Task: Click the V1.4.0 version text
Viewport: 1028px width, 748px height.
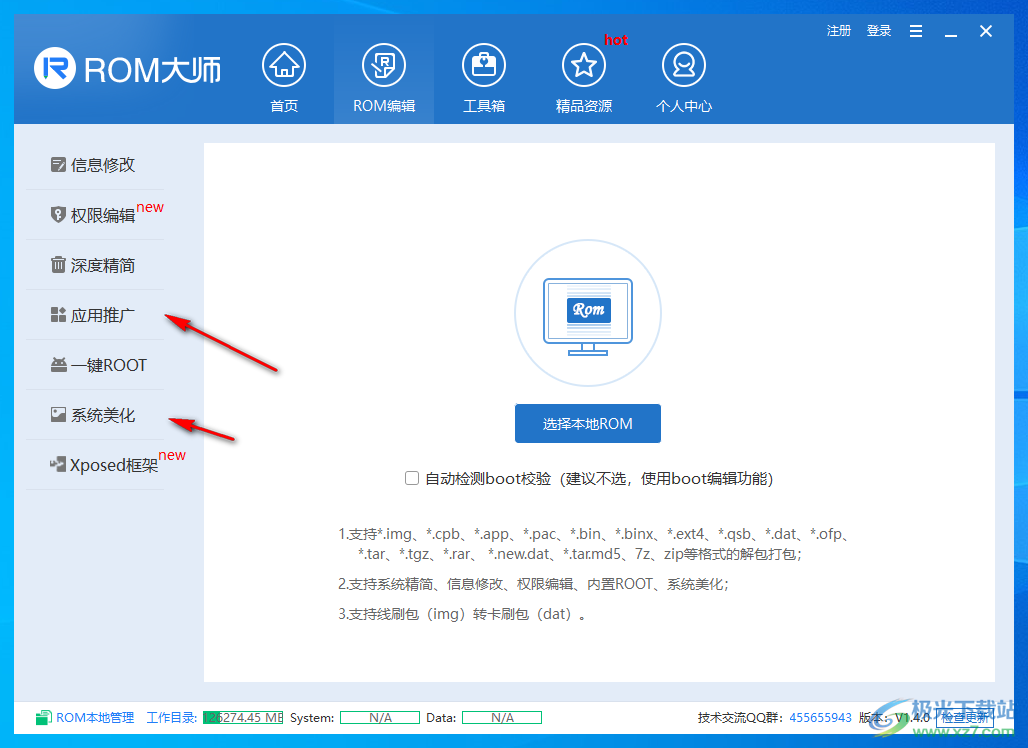Action: click(913, 718)
